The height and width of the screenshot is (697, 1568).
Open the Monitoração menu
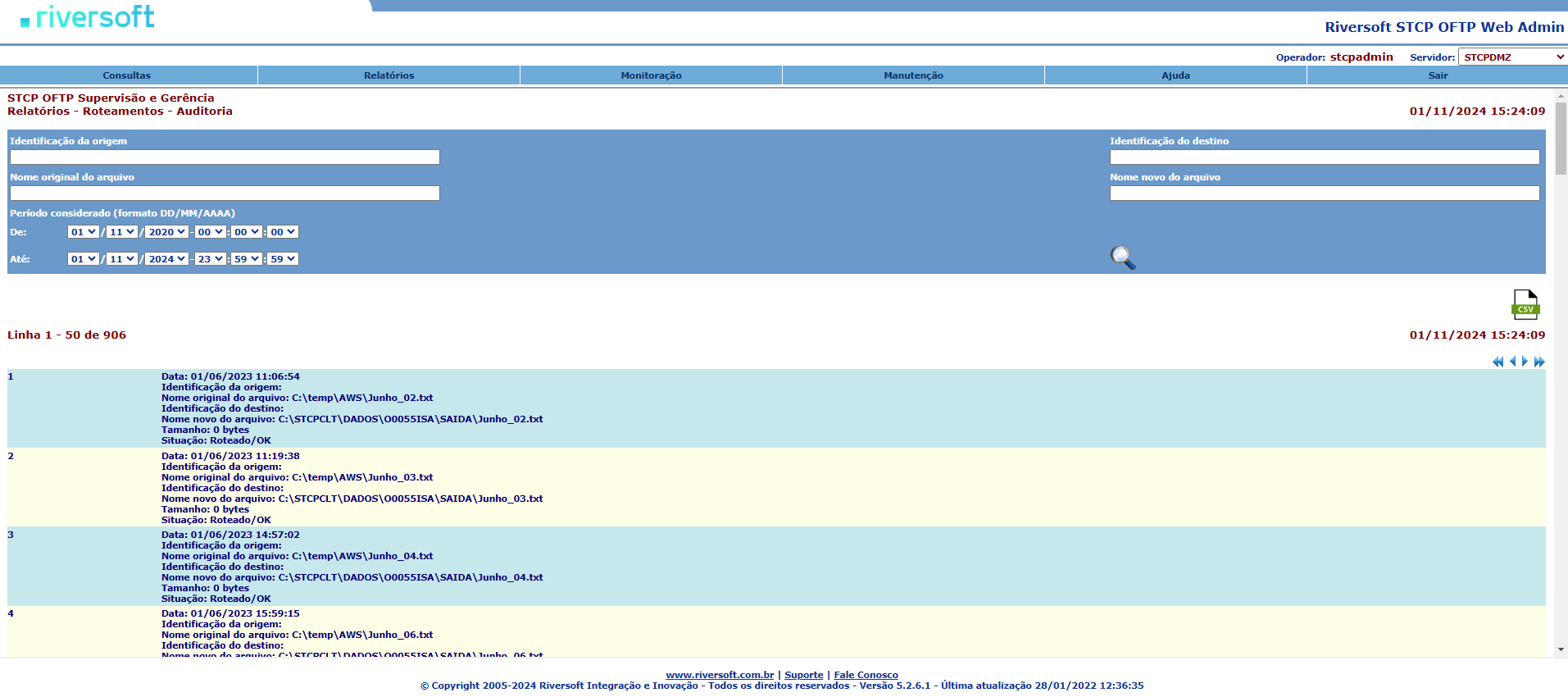(652, 75)
